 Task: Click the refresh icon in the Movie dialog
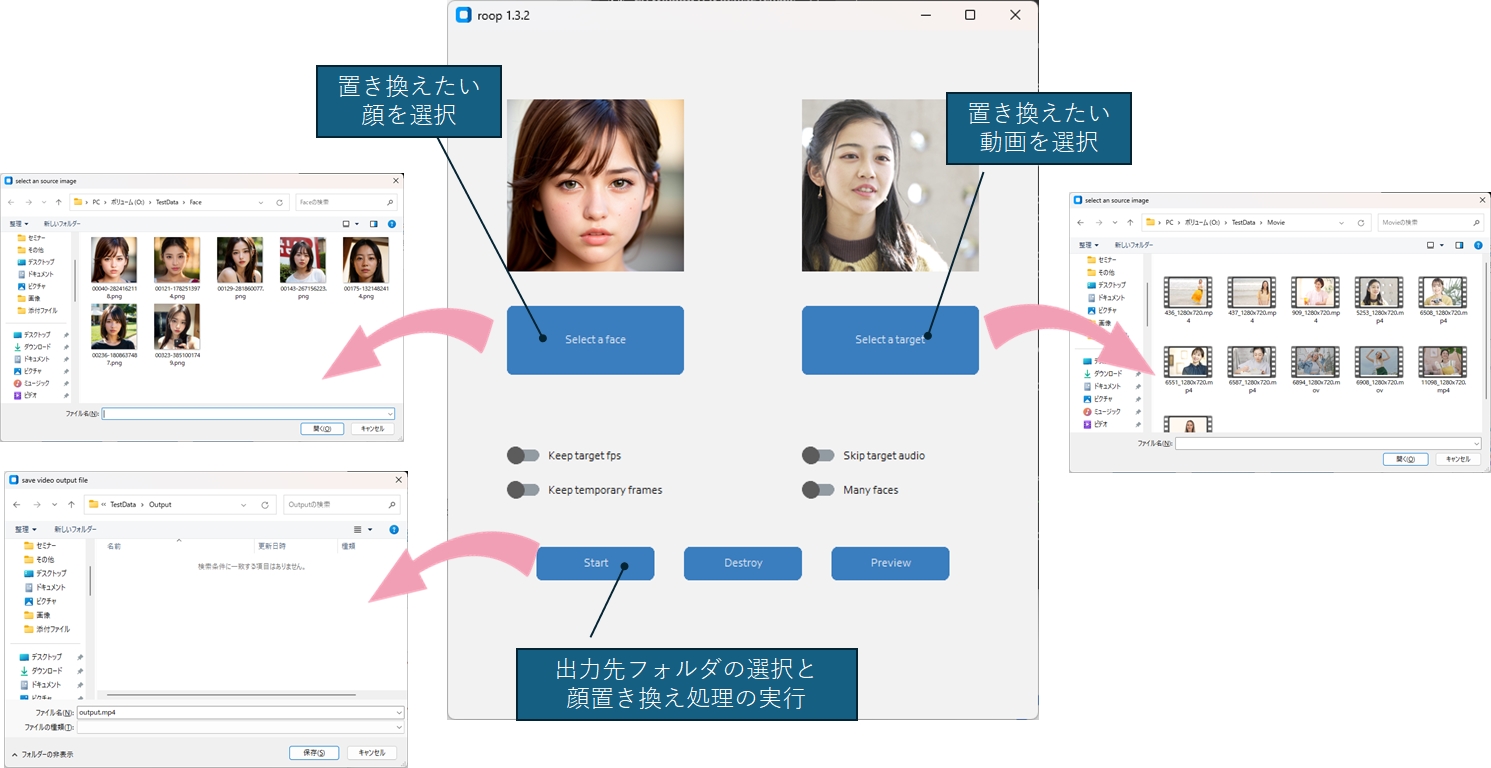[x=1361, y=222]
